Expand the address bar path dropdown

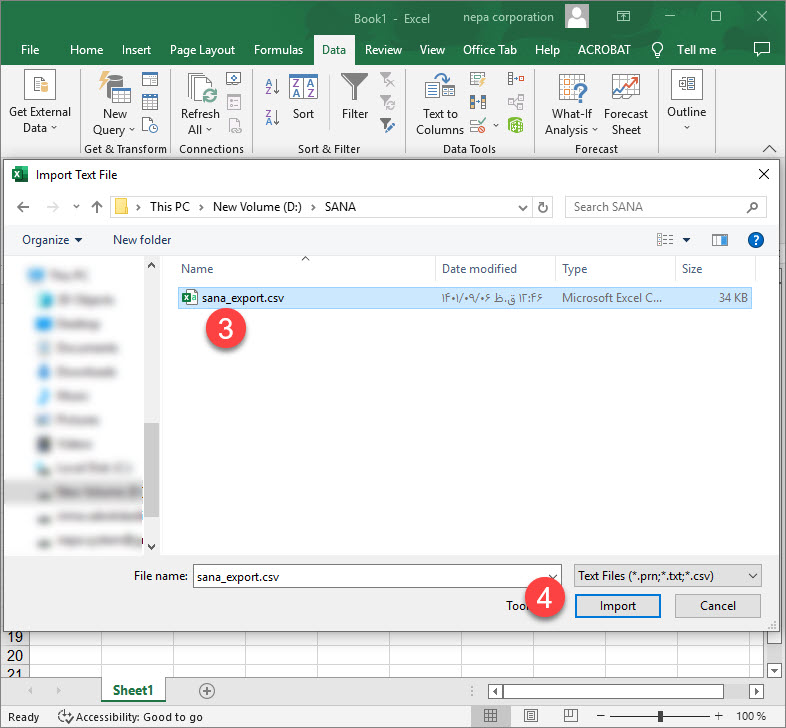(x=522, y=208)
